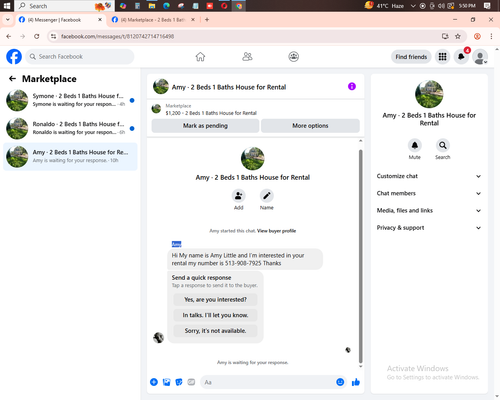The image size is (500, 400).
Task: Open the Groups icon in top navigation
Action: [x=293, y=57]
